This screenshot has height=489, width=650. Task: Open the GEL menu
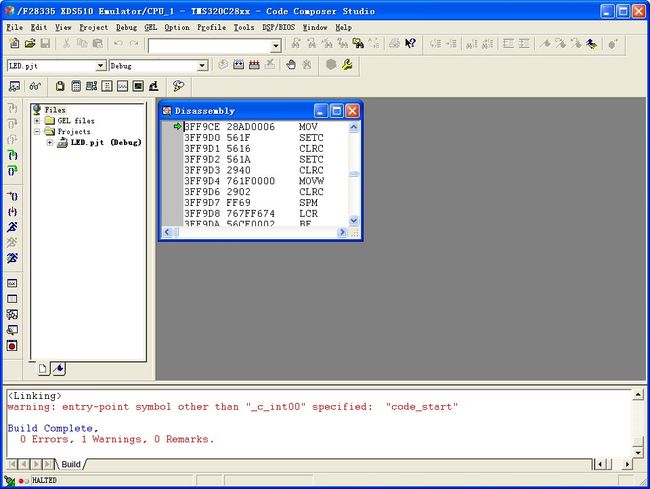pos(150,27)
